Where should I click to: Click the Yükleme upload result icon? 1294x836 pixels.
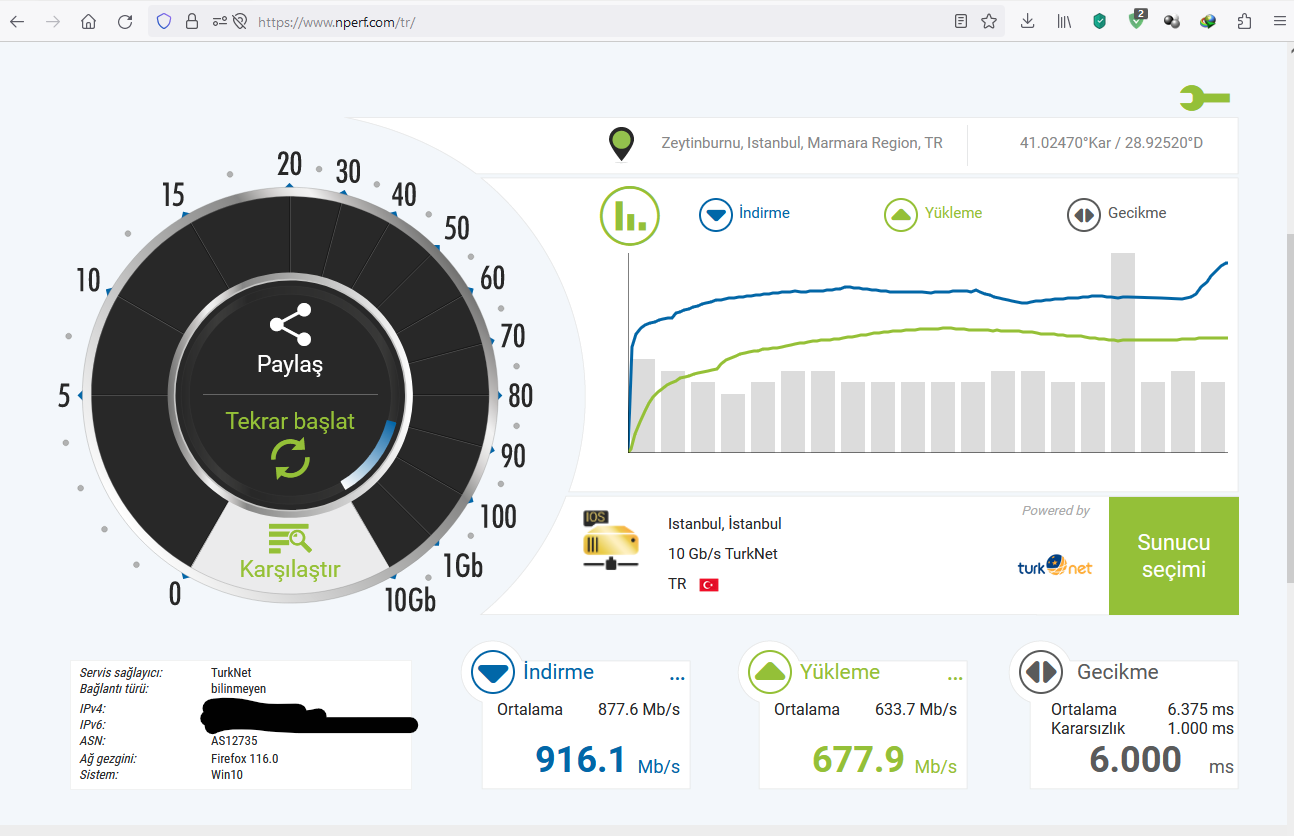769,673
